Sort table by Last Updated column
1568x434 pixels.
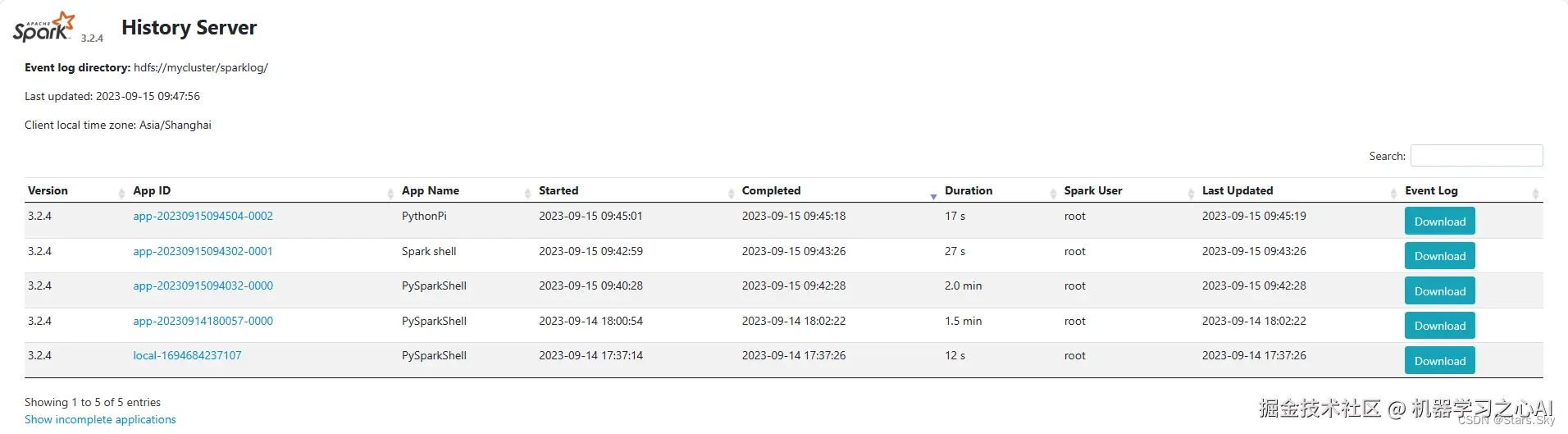pyautogui.click(x=1238, y=191)
